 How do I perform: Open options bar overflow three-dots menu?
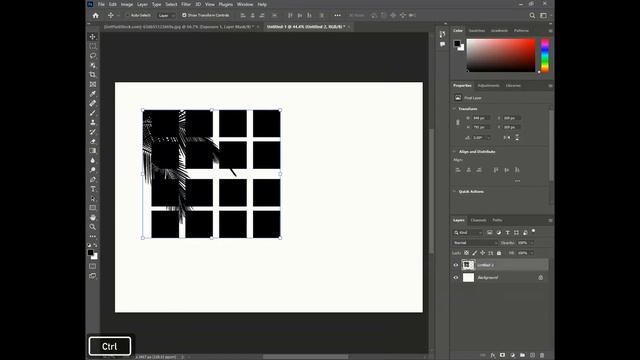[x=337, y=16]
